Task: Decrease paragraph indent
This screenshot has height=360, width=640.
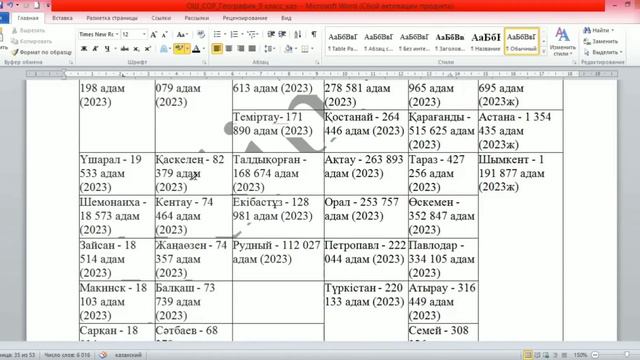Action: tap(271, 34)
